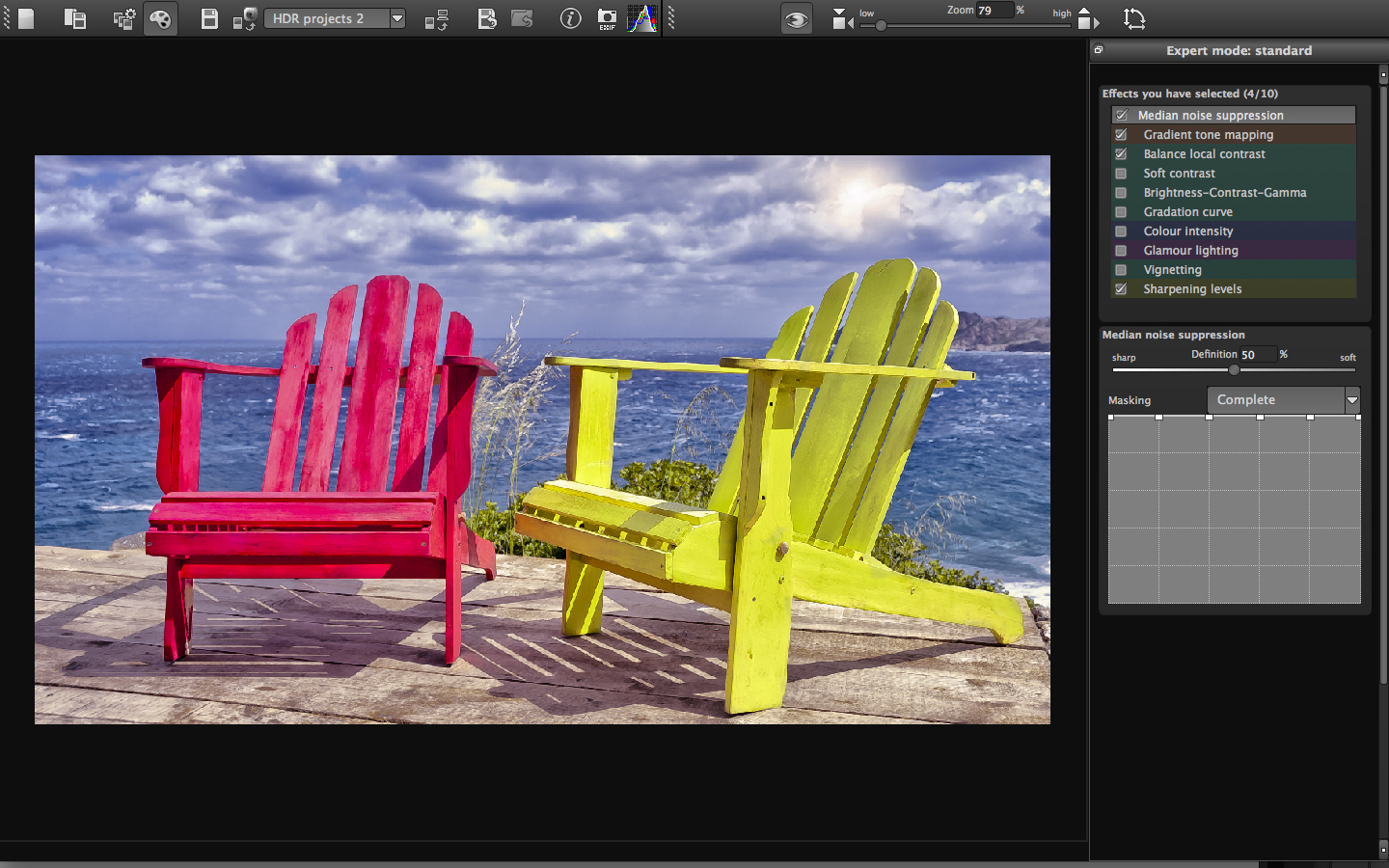Screen dimensions: 1389x868
Task: Click the save copy icon with floppy disk
Action: (74, 18)
